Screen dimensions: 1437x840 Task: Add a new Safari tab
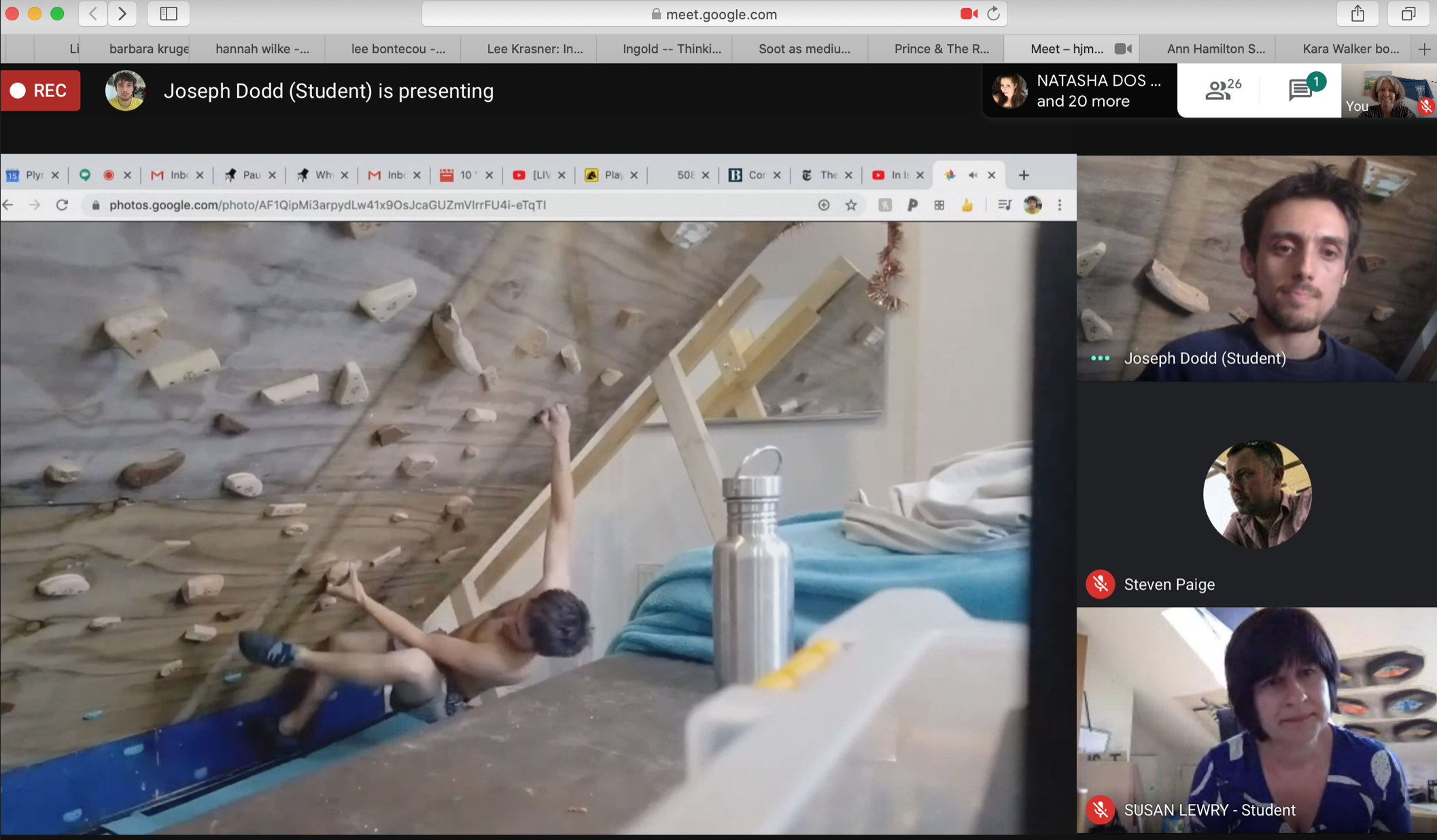(1424, 49)
